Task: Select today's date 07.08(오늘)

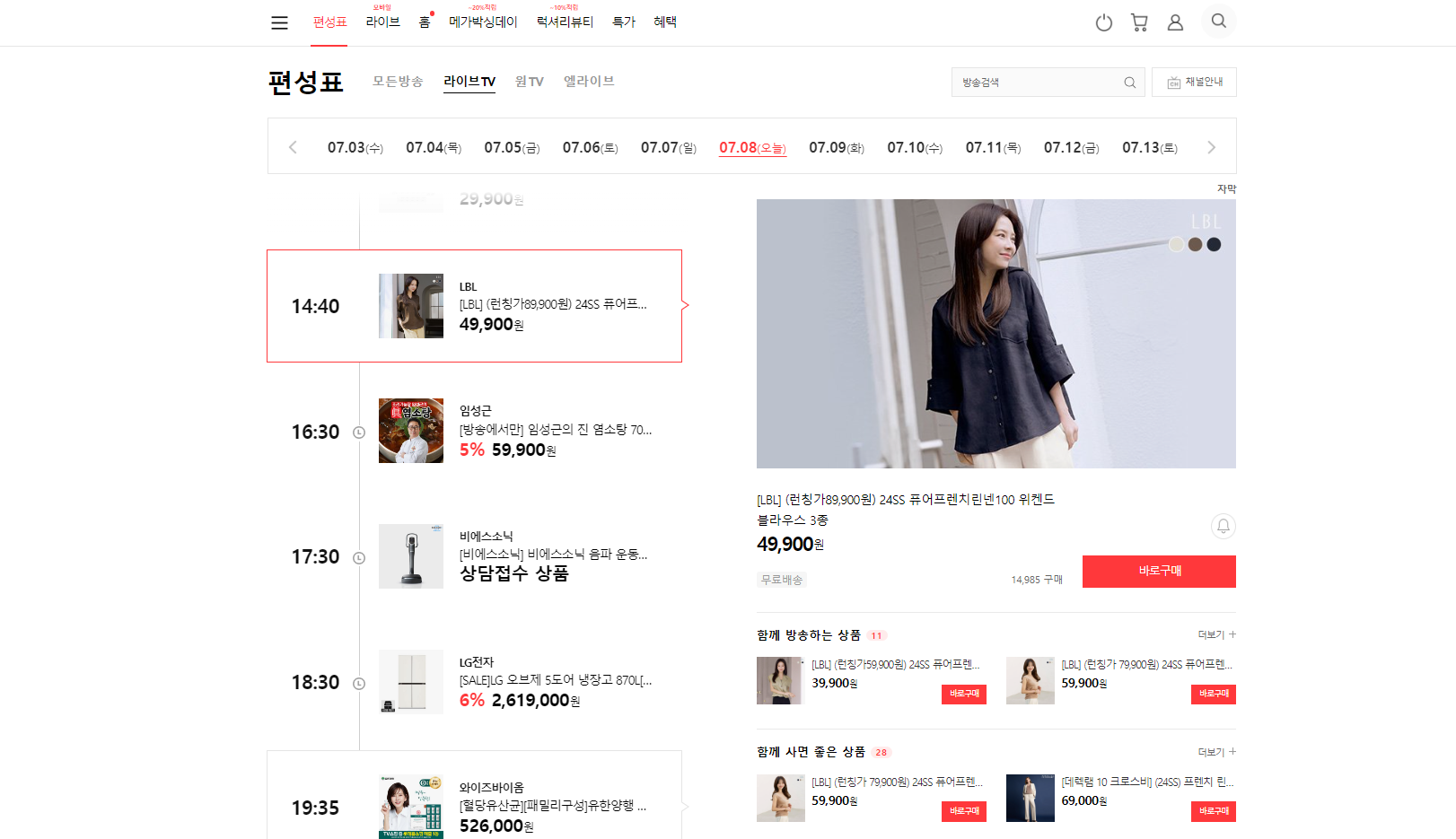Action: (x=752, y=147)
